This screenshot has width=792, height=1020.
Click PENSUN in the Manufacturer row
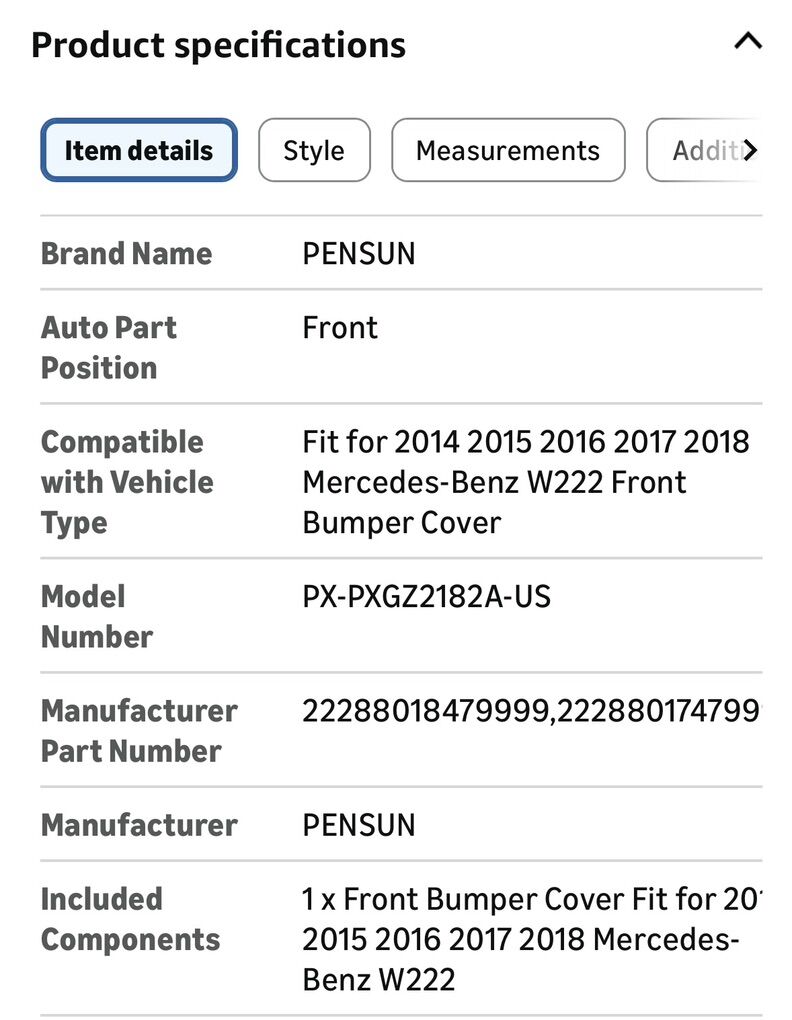(x=359, y=825)
